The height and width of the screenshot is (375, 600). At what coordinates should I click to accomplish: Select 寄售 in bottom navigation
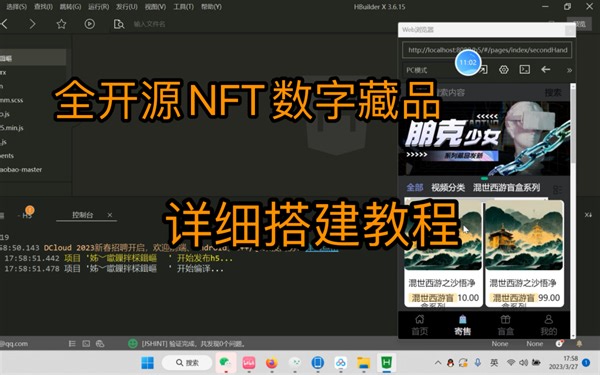(463, 325)
